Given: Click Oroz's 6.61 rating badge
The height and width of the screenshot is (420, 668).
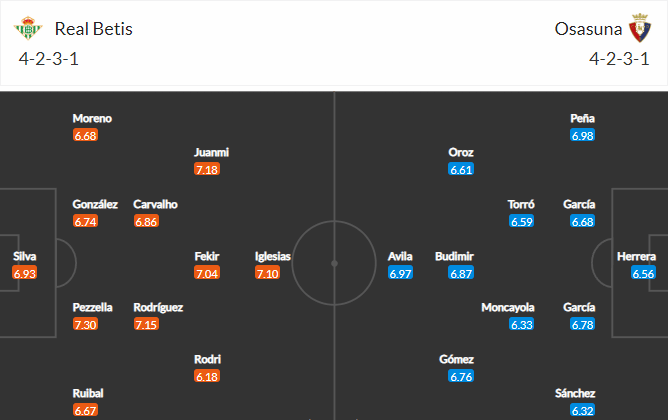Looking at the screenshot, I should tap(461, 170).
